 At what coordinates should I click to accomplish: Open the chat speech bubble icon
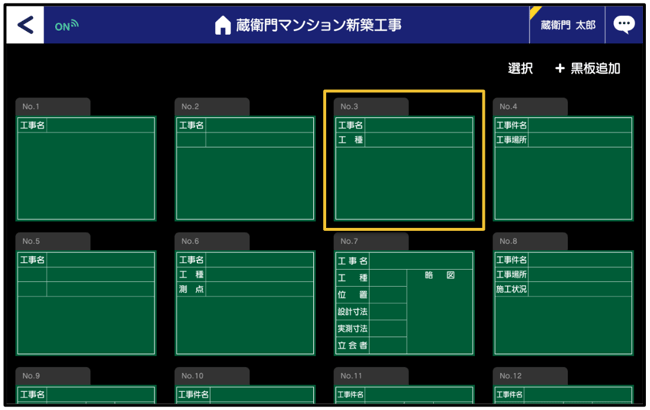pyautogui.click(x=623, y=25)
